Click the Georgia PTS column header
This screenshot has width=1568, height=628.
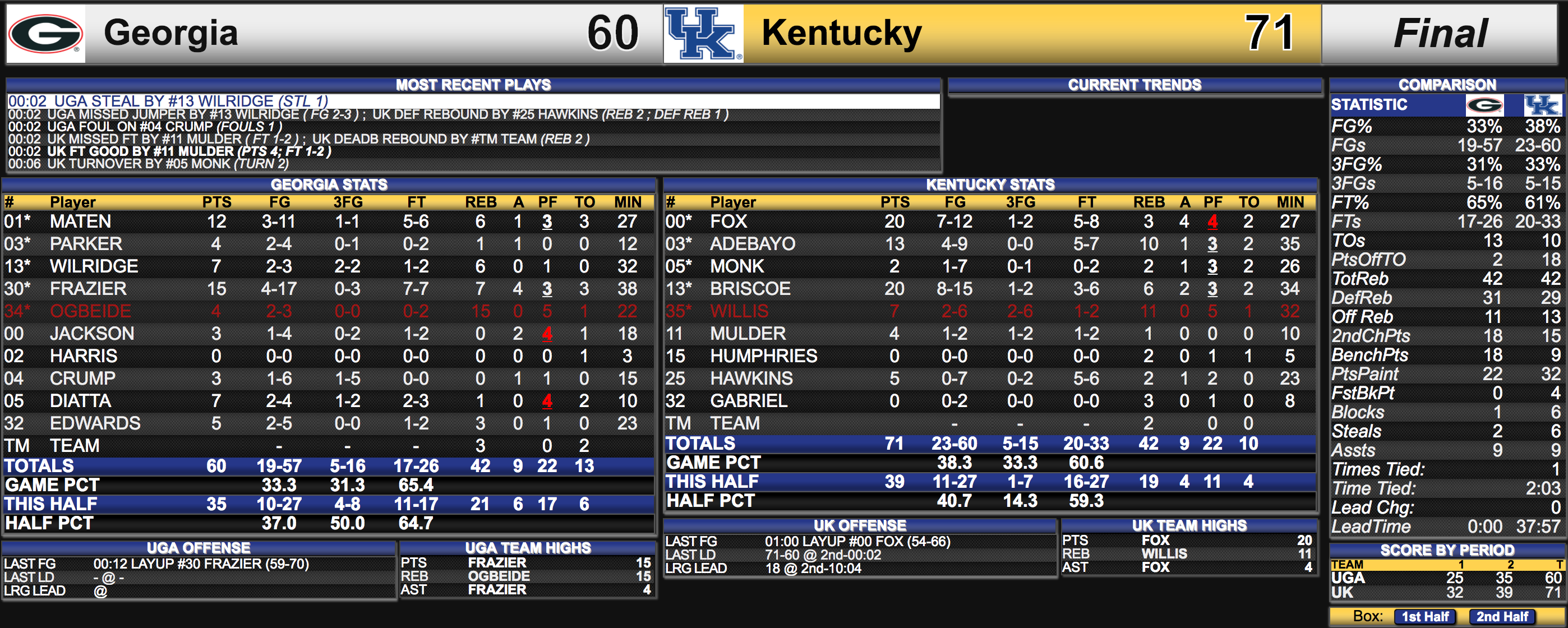[216, 202]
